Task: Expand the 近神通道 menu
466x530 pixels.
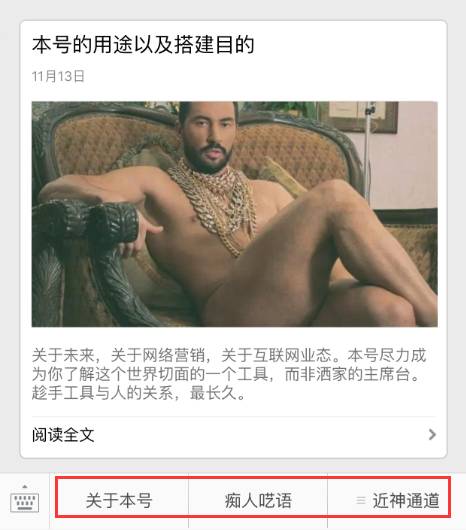Action: (x=397, y=500)
